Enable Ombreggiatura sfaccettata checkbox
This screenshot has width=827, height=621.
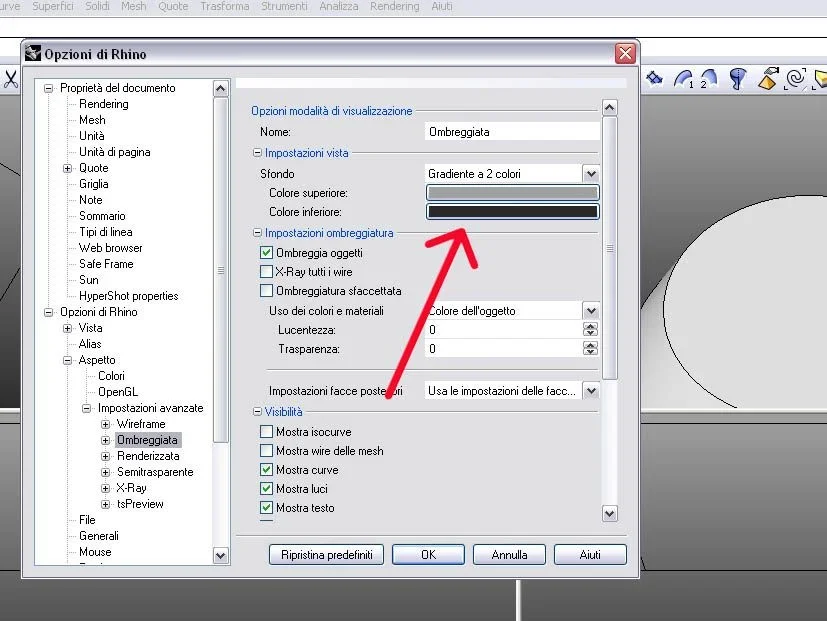tap(266, 291)
